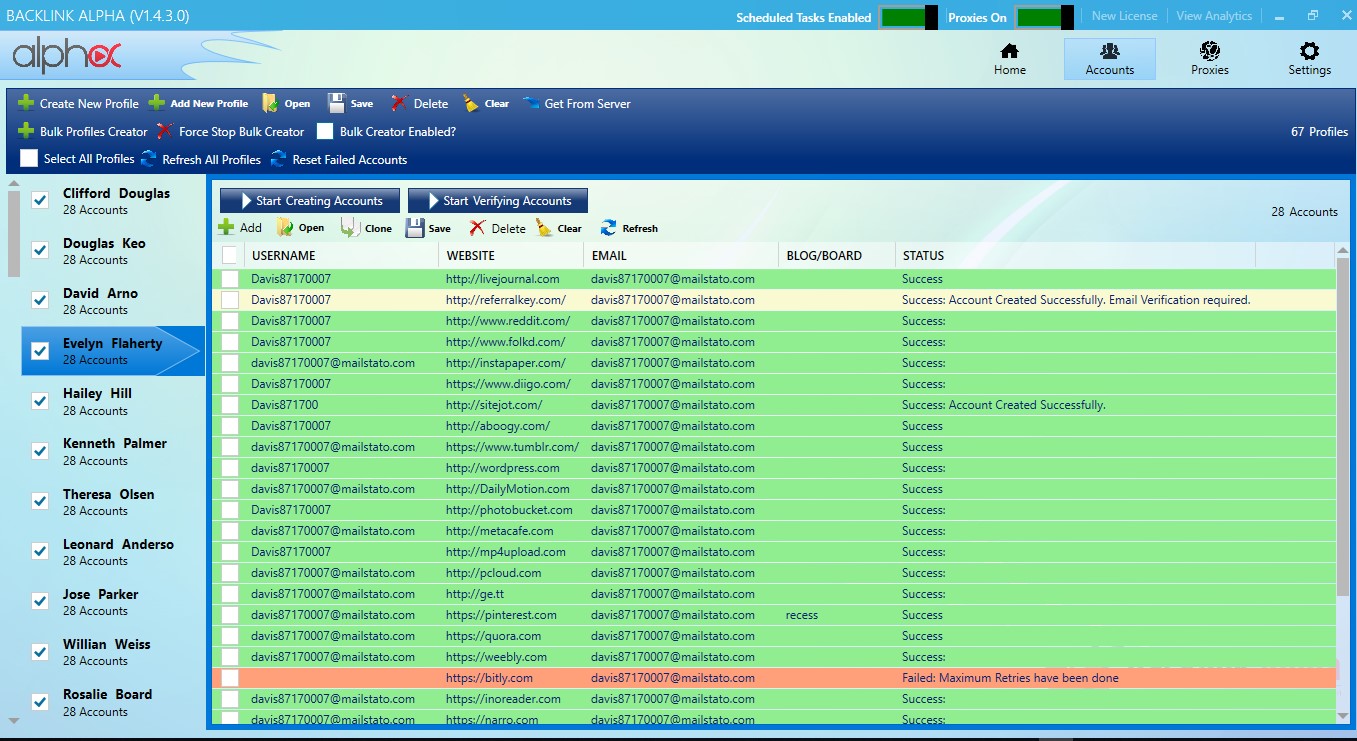The image size is (1357, 741).
Task: Click https://quora.com website cell
Action: [x=493, y=636]
